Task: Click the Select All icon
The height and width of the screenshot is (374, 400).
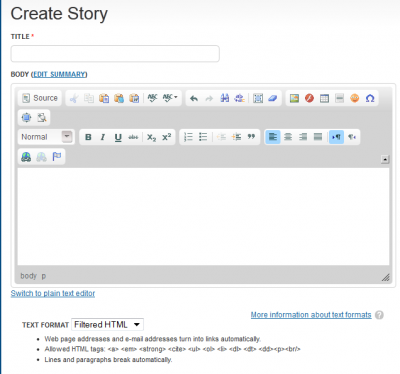Action: (x=258, y=98)
